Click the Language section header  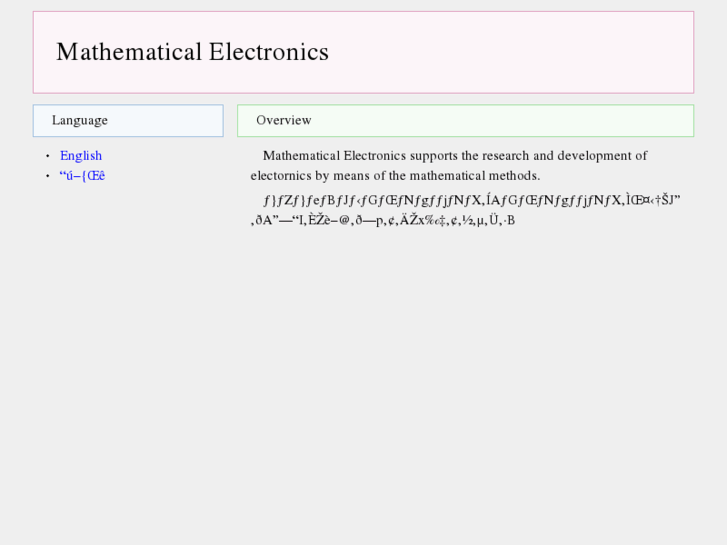coord(80,120)
